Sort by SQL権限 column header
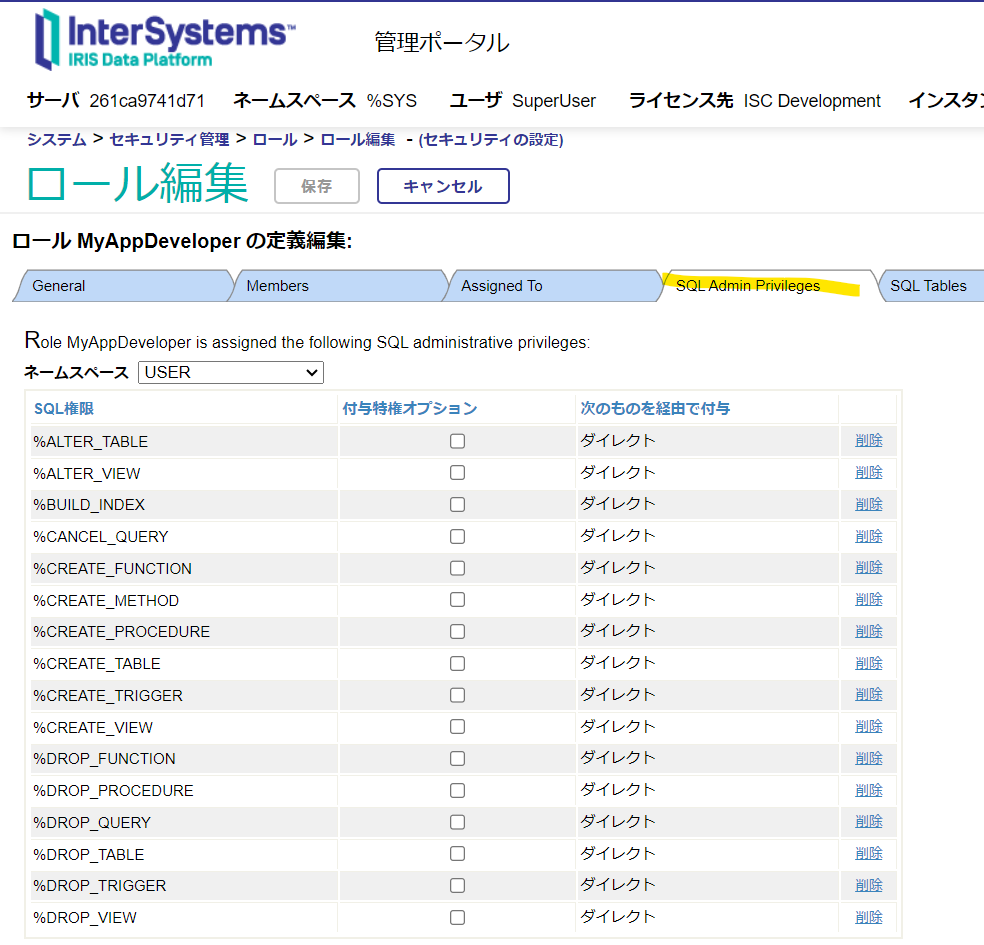 click(x=64, y=408)
